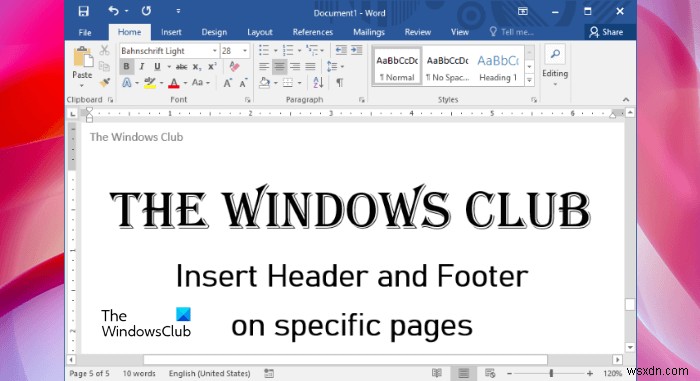Screen dimensions: 700x381
Task: Open the font size dropdown
Action: click(245, 50)
